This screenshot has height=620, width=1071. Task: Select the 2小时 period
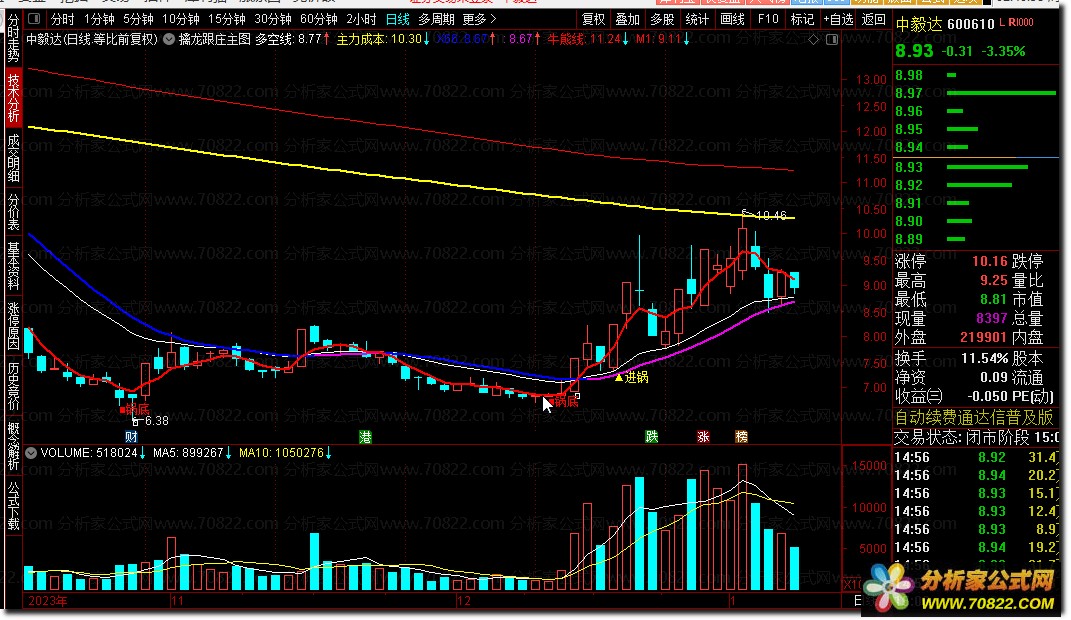361,19
